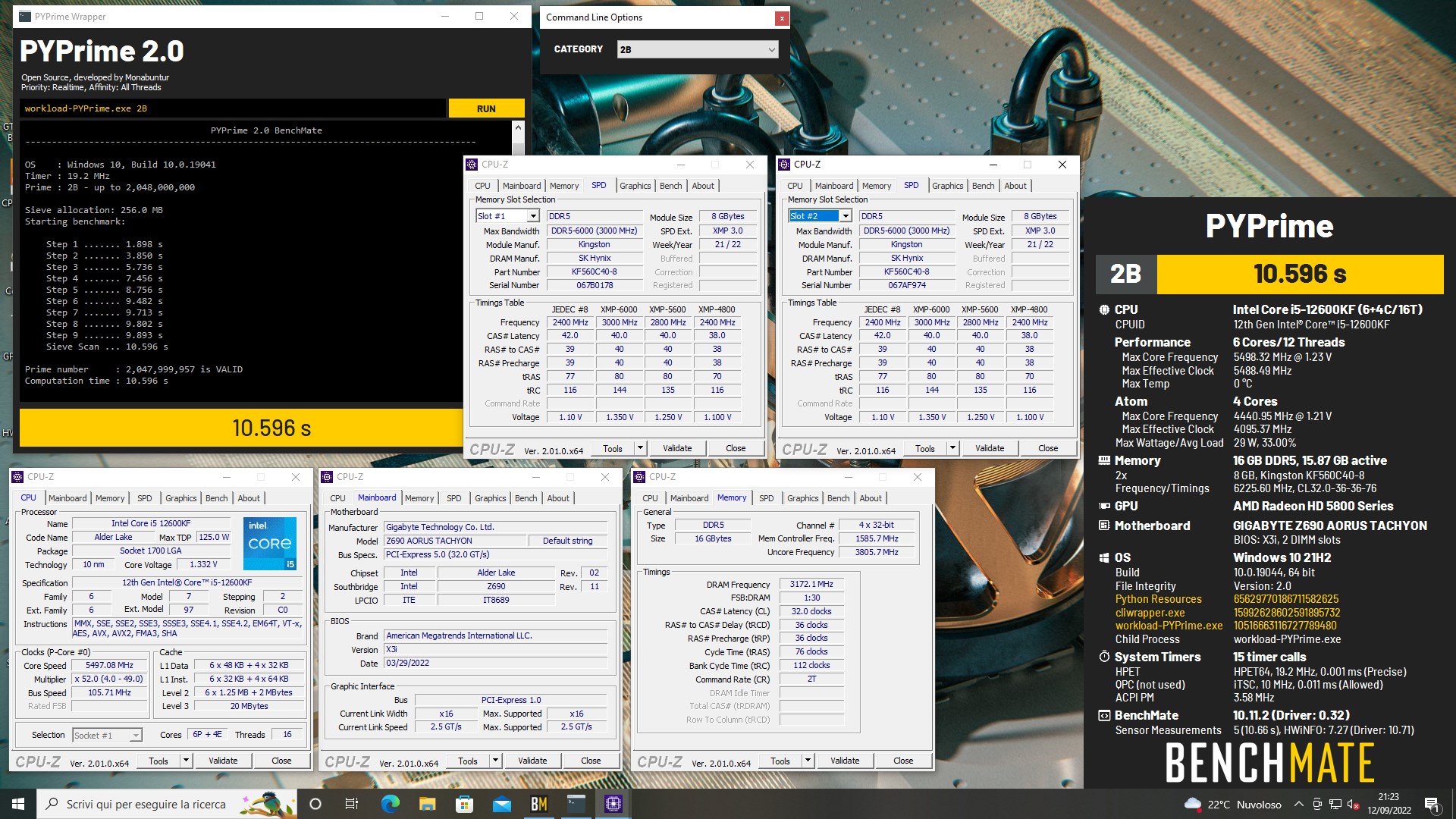Viewport: 1456px width, 819px height.
Task: Click Validate in Slot #1 CPU-Z window
Action: point(677,448)
